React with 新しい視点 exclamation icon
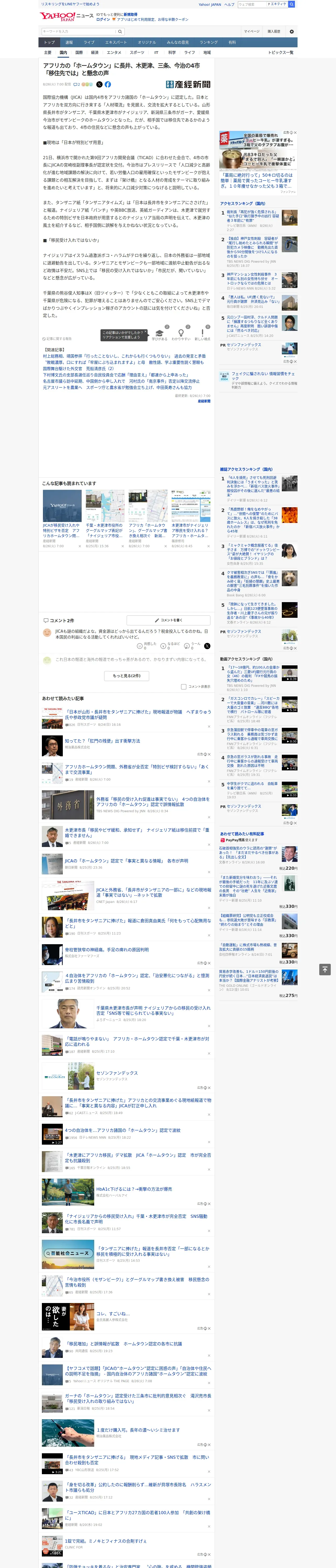336x1568 pixels. tap(203, 333)
